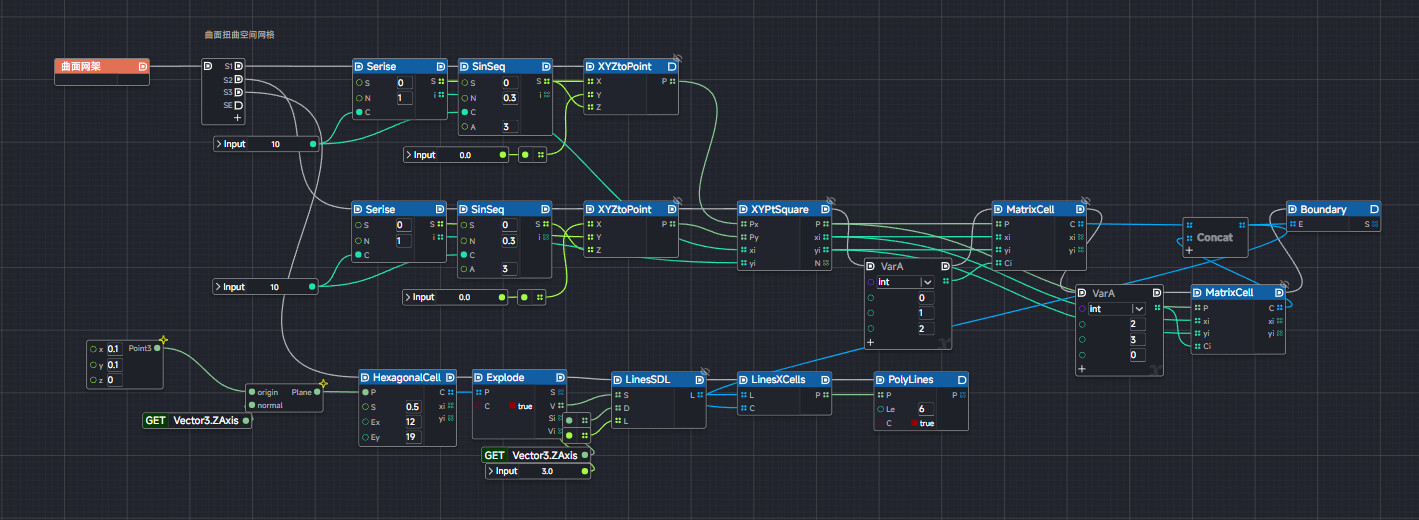Screen dimensions: 1419x520
Task: Open the int type dropdown in the right VarA node
Action: [x=1138, y=309]
